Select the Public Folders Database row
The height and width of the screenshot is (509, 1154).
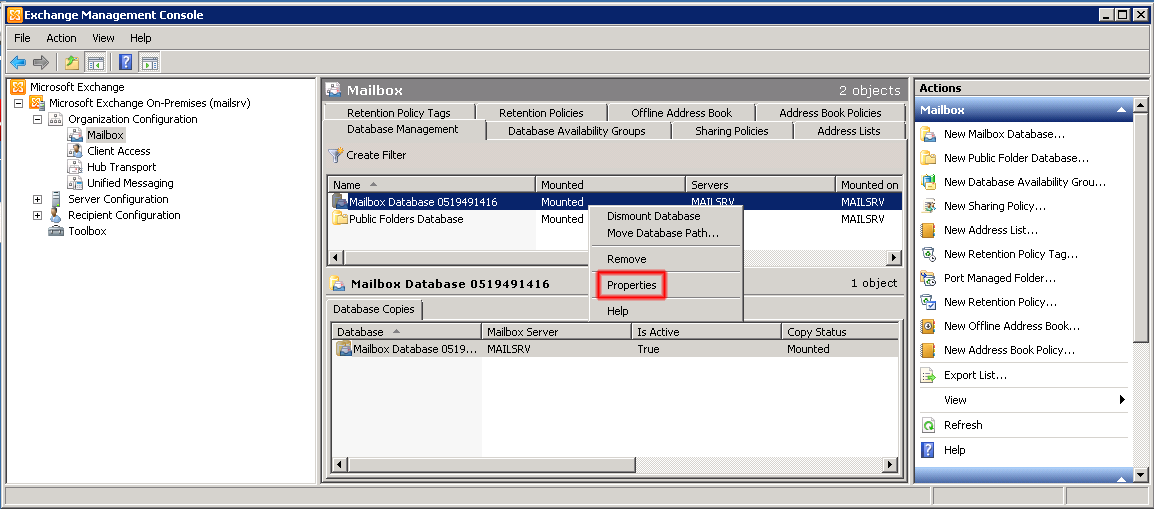[615, 219]
